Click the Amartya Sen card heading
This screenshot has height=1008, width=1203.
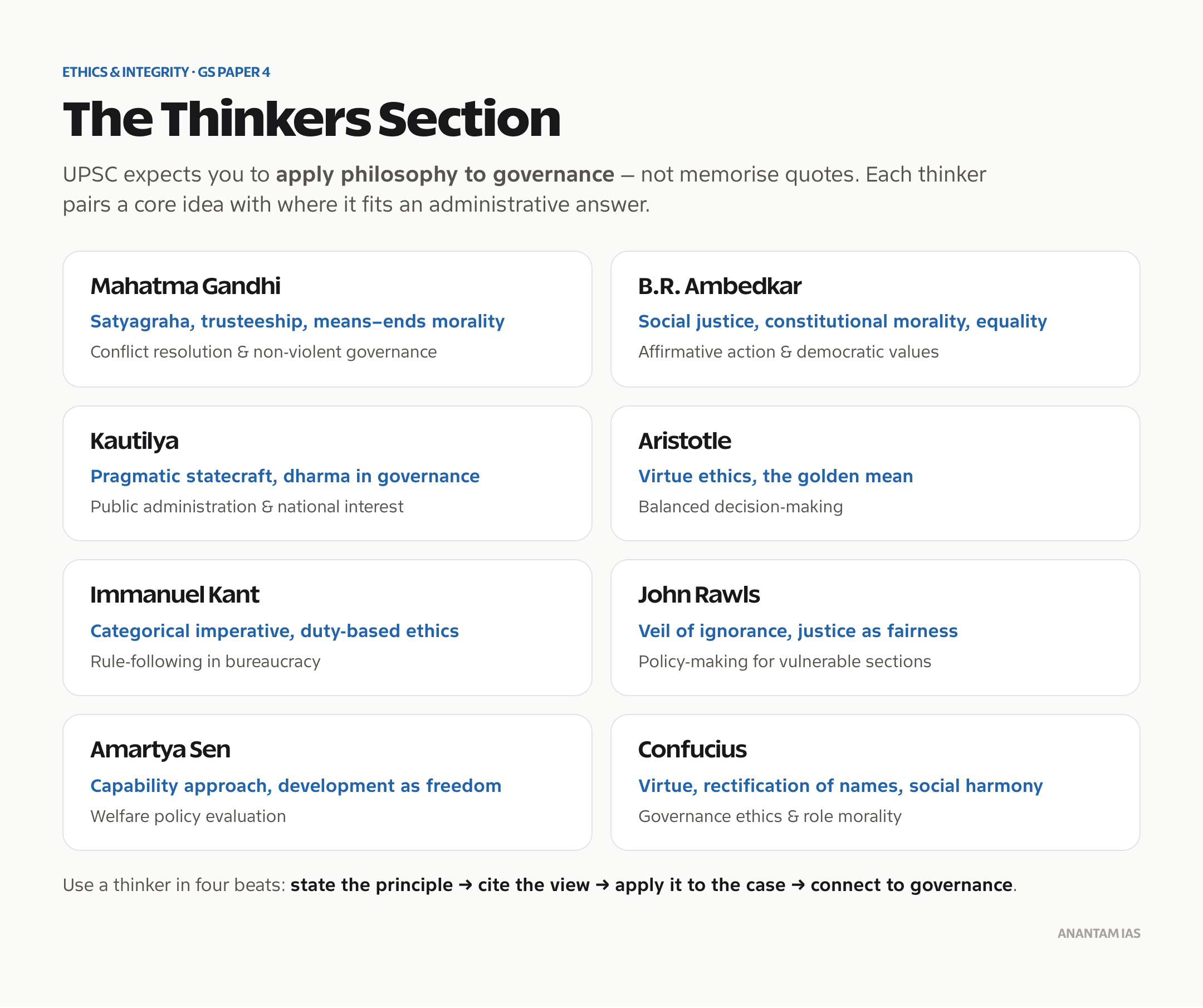pyautogui.click(x=160, y=750)
